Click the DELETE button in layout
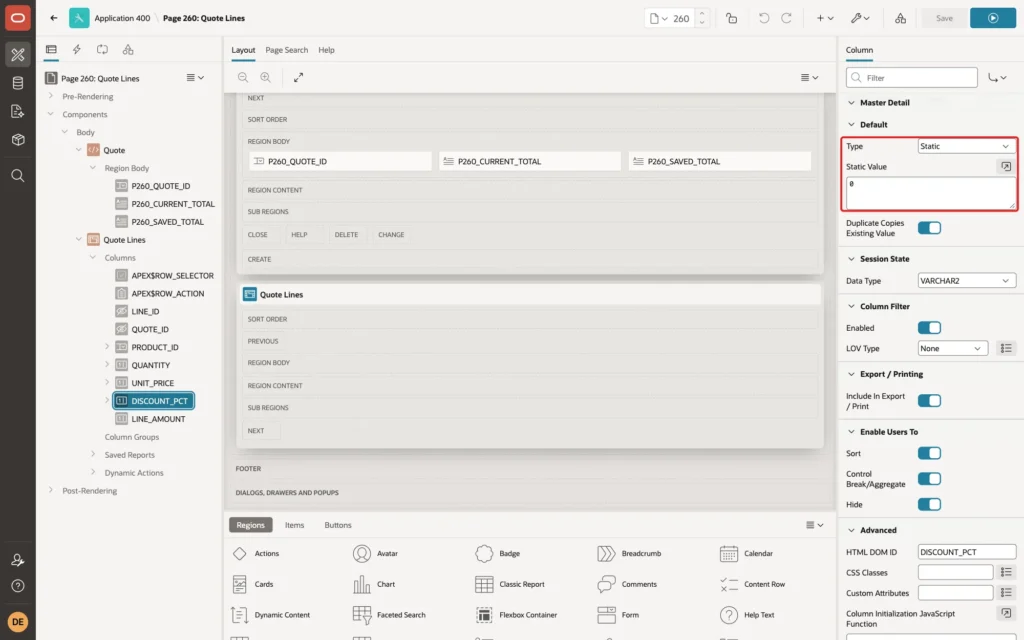Viewport: 1024px width, 640px height. (x=346, y=234)
